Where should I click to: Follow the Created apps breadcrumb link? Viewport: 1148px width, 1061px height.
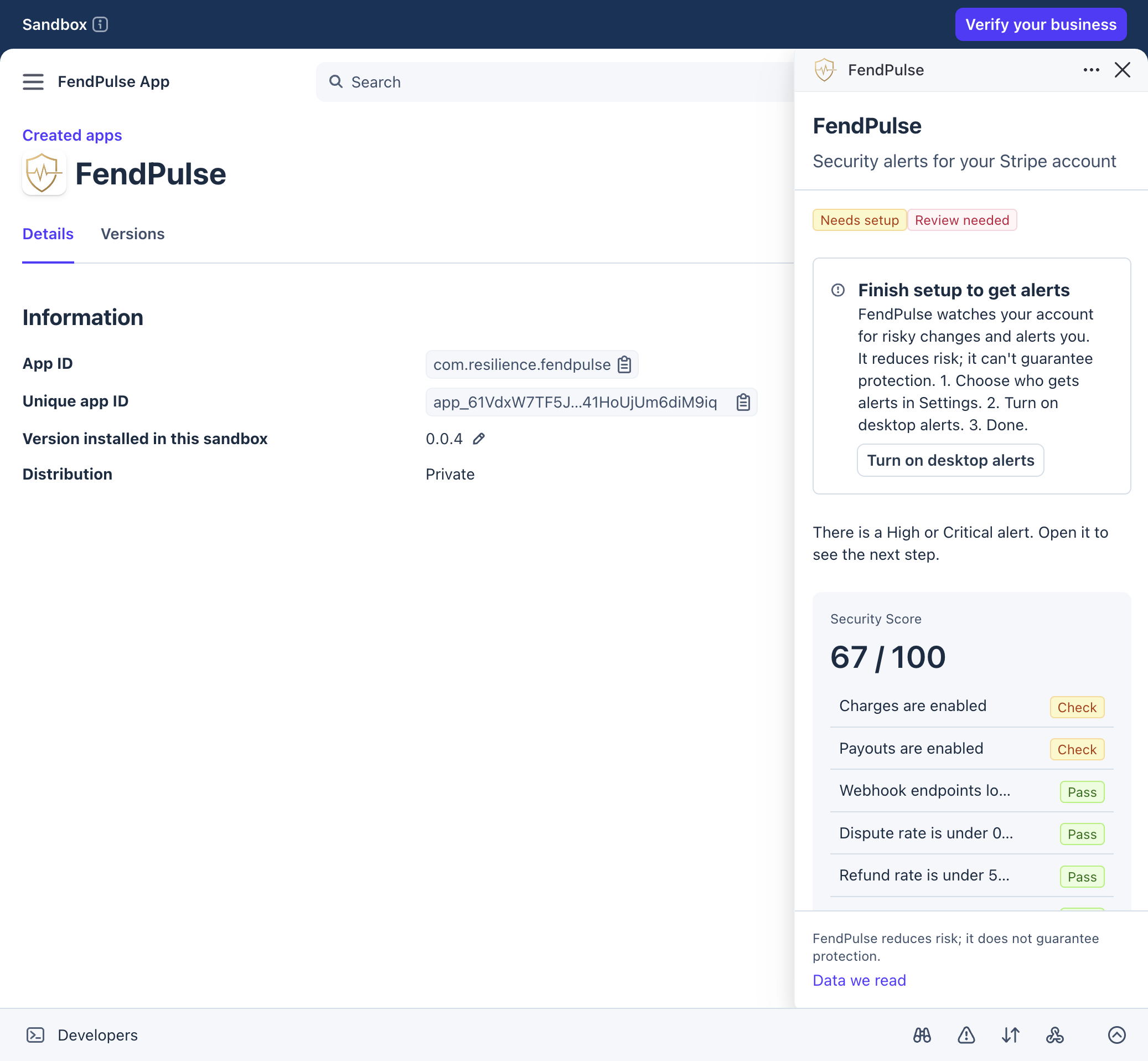[x=73, y=135]
